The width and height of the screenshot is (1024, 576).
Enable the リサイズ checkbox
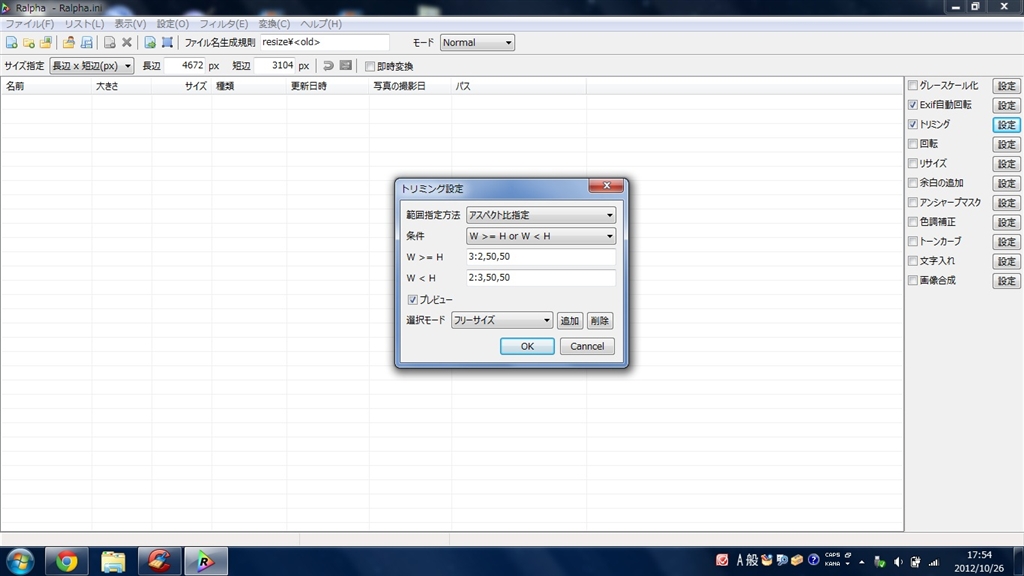(913, 163)
